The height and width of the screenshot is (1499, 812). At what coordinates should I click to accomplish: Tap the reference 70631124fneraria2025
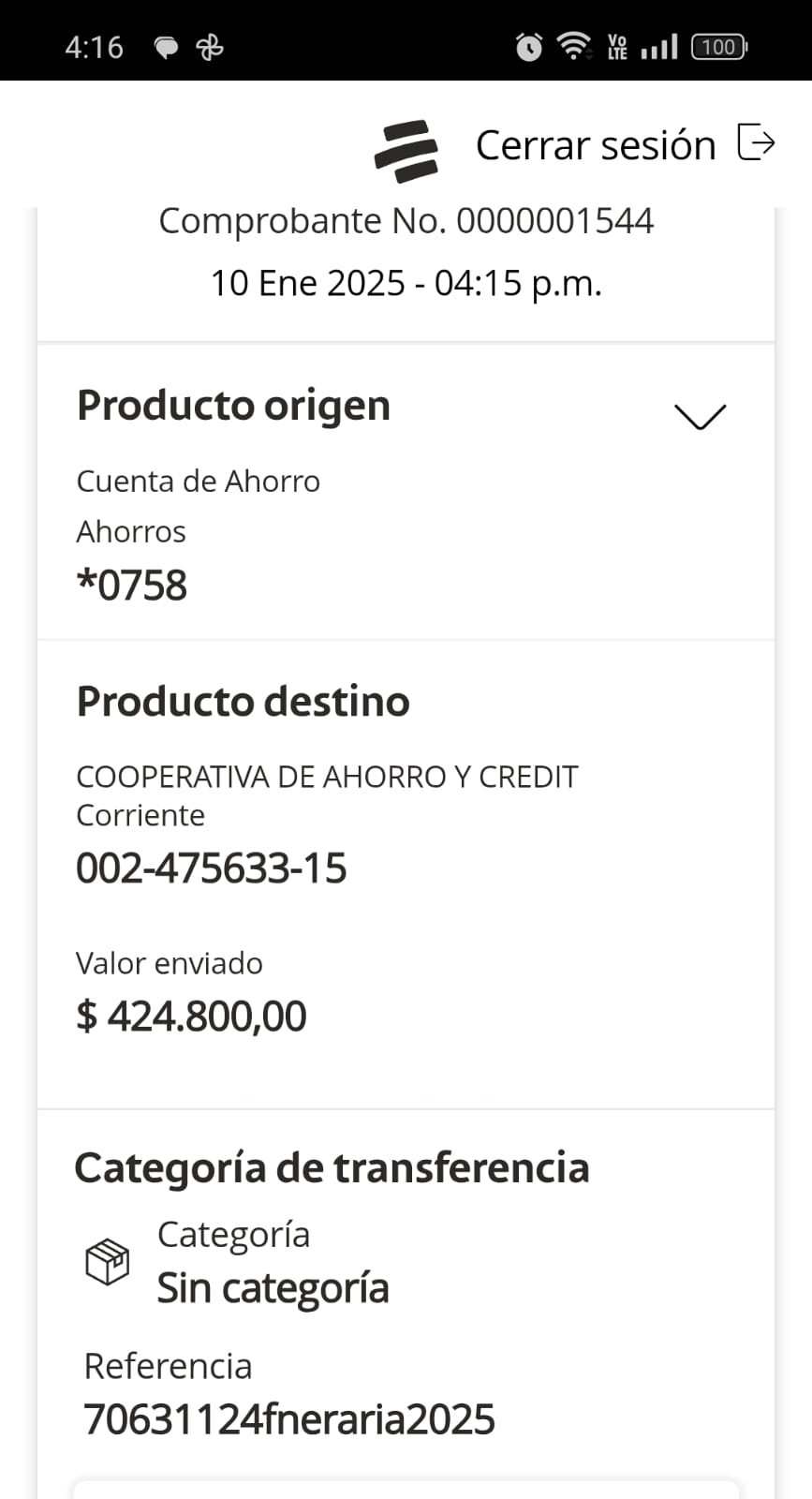pyautogui.click(x=288, y=1419)
